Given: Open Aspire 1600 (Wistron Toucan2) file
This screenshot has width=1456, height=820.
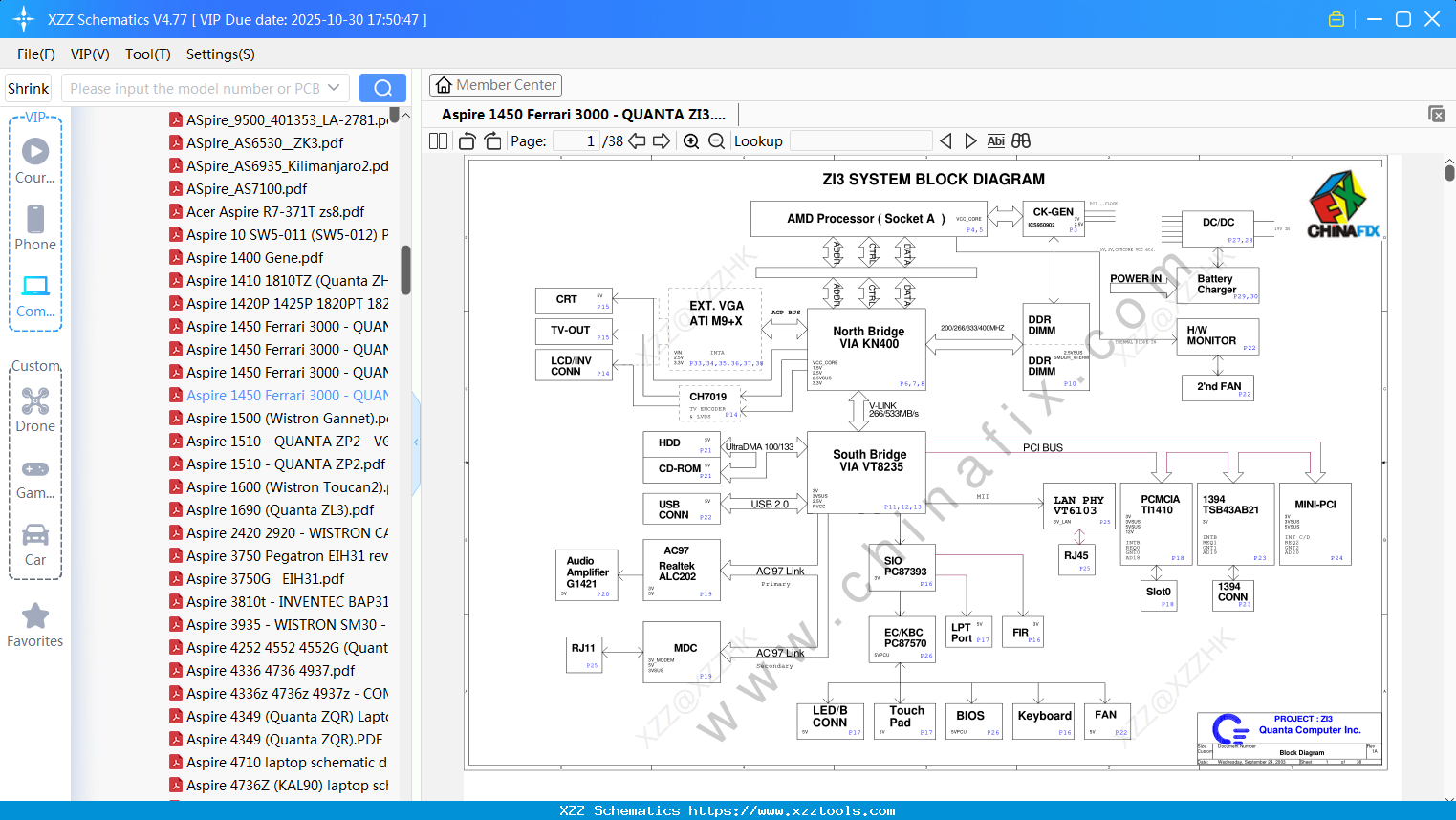Looking at the screenshot, I should click(x=279, y=487).
